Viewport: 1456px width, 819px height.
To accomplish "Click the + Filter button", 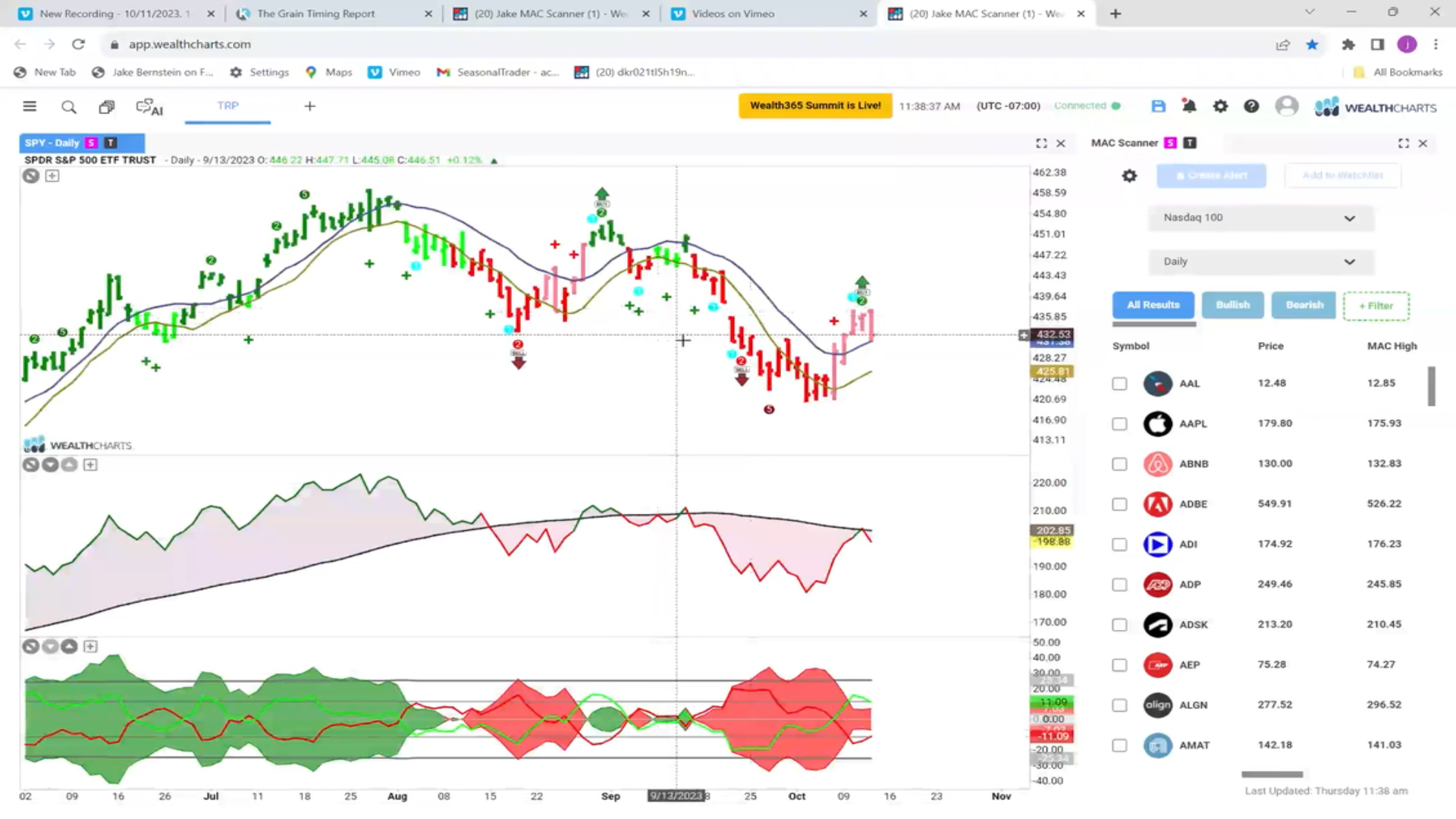I will (1376, 306).
